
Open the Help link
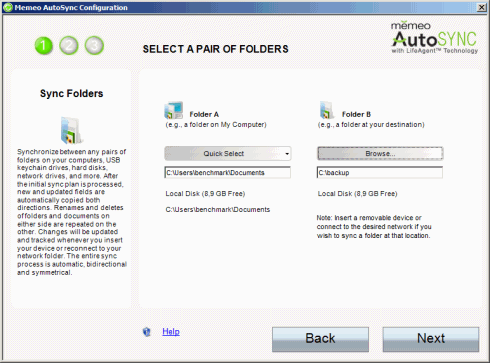click(171, 332)
